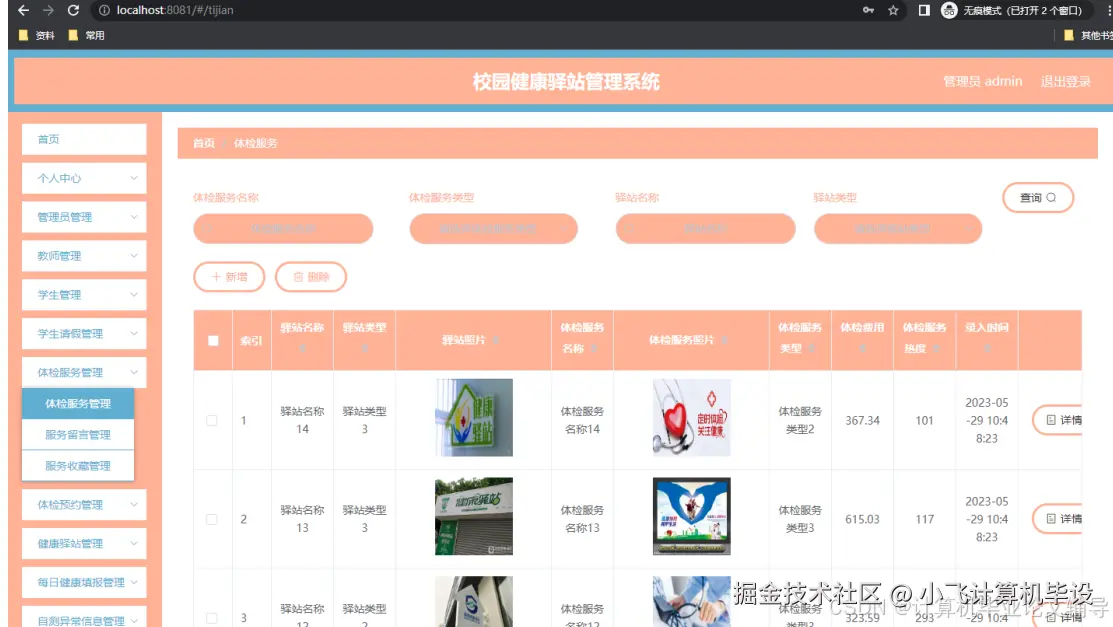The width and height of the screenshot is (1113, 627).
Task: Toggle the select-all checkbox in table header
Action: pyautogui.click(x=211, y=341)
